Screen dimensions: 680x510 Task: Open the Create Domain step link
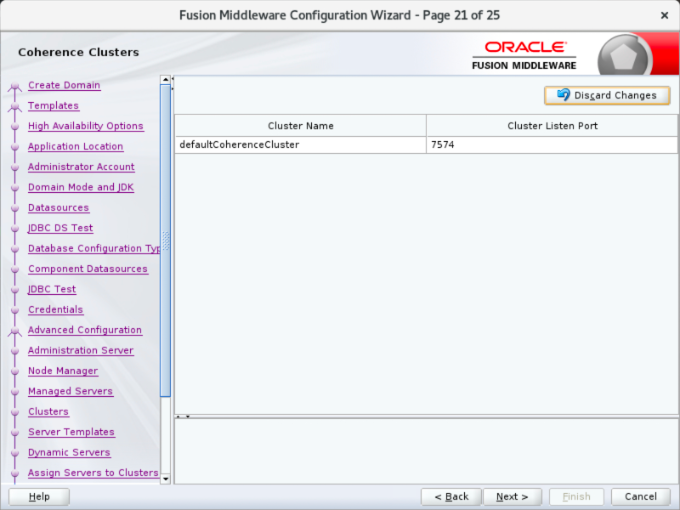[x=64, y=85]
